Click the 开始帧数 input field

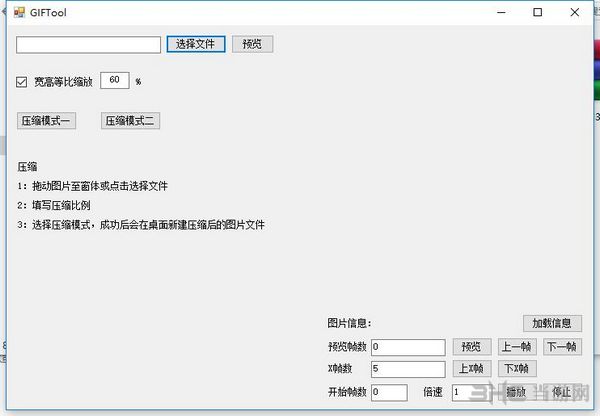coord(389,392)
